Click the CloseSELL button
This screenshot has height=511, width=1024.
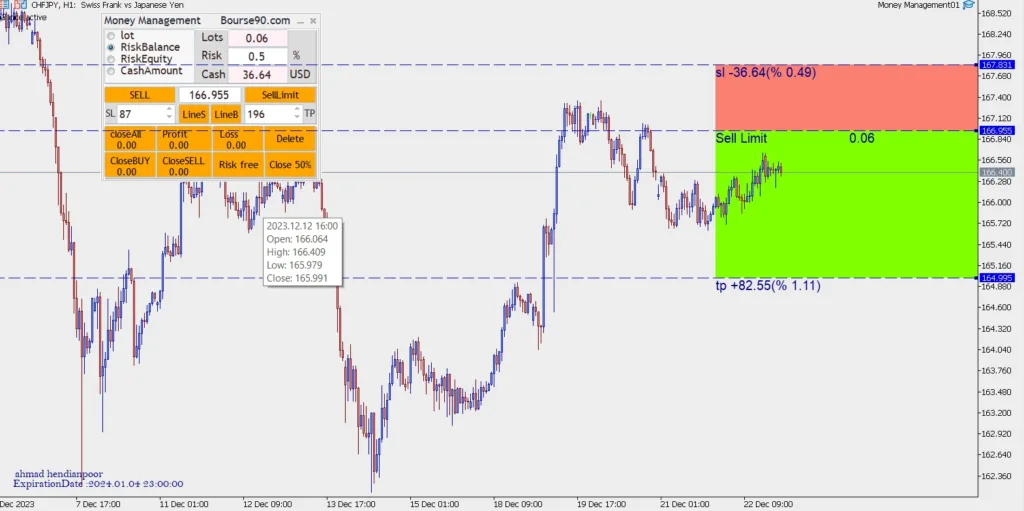(184, 165)
